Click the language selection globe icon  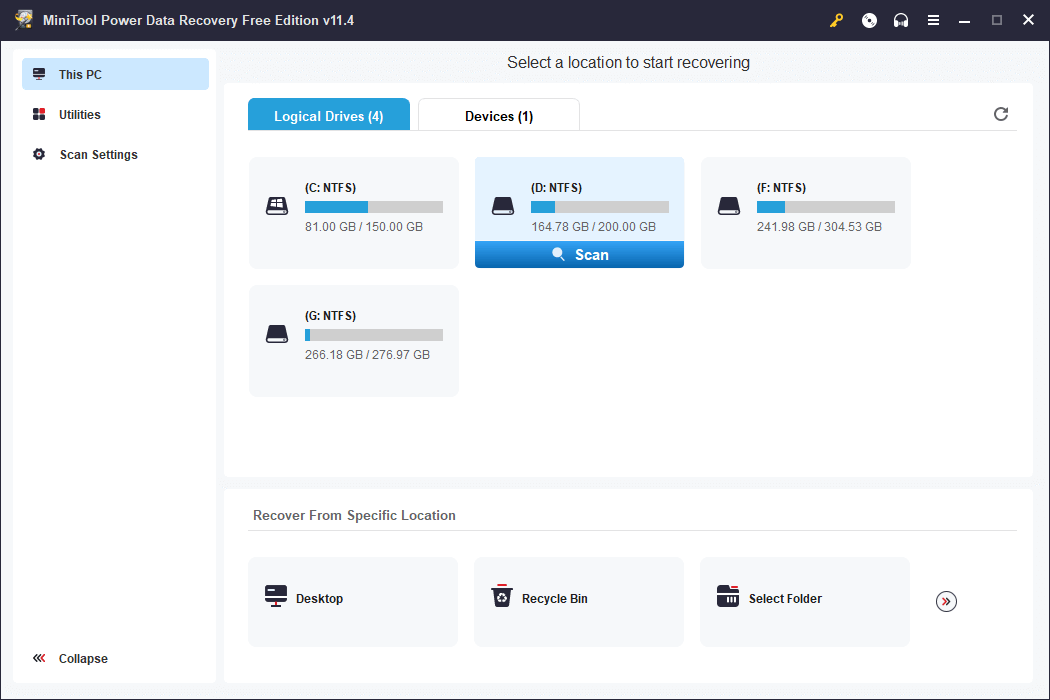[868, 19]
